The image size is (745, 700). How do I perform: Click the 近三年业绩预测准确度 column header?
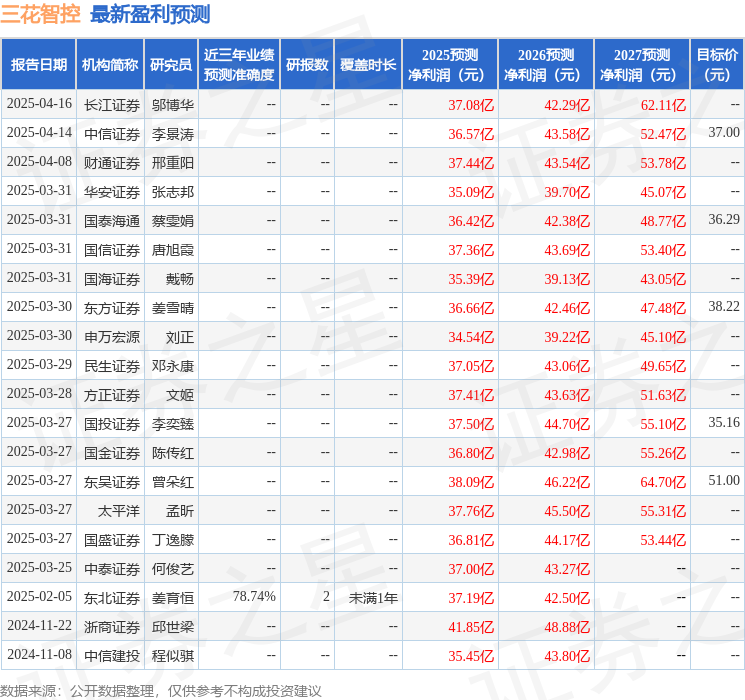pyautogui.click(x=239, y=65)
